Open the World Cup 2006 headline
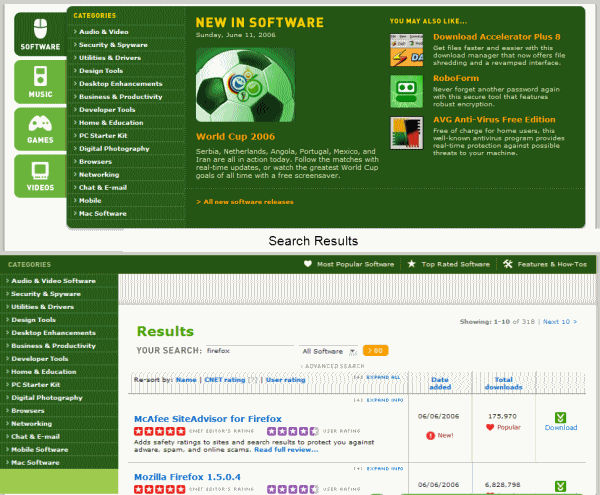The height and width of the screenshot is (495, 600). (235, 137)
